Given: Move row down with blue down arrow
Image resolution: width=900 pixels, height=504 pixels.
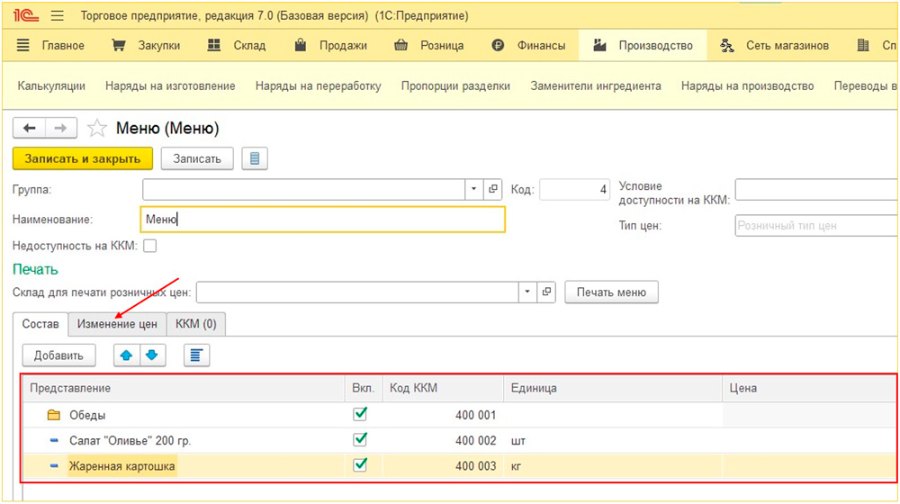Looking at the screenshot, I should pyautogui.click(x=152, y=355).
